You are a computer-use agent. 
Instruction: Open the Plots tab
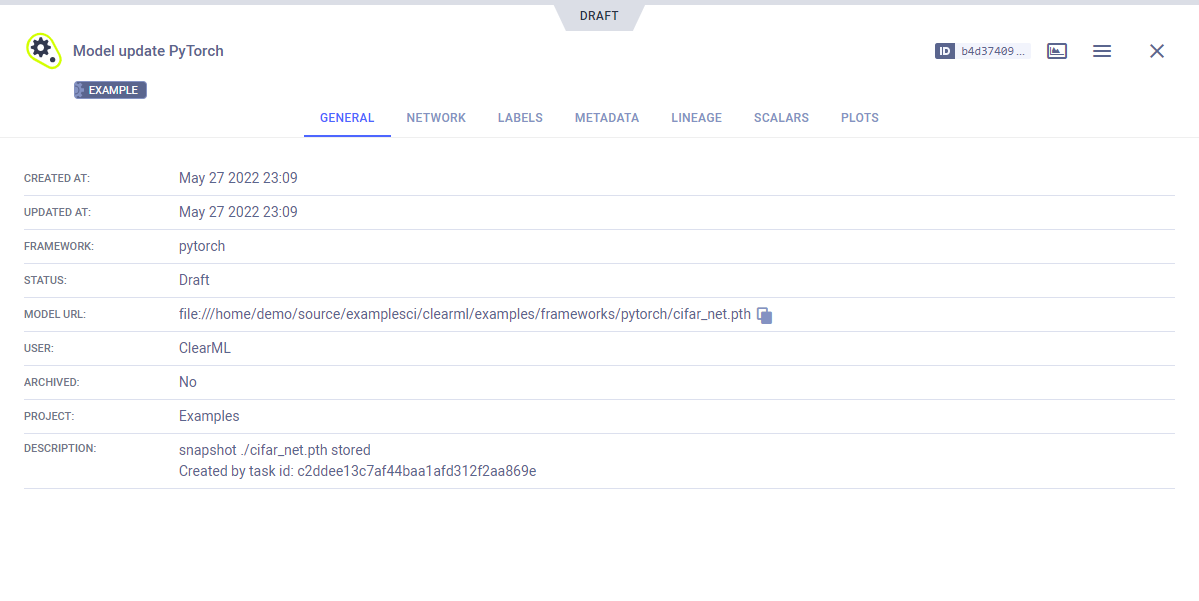860,118
